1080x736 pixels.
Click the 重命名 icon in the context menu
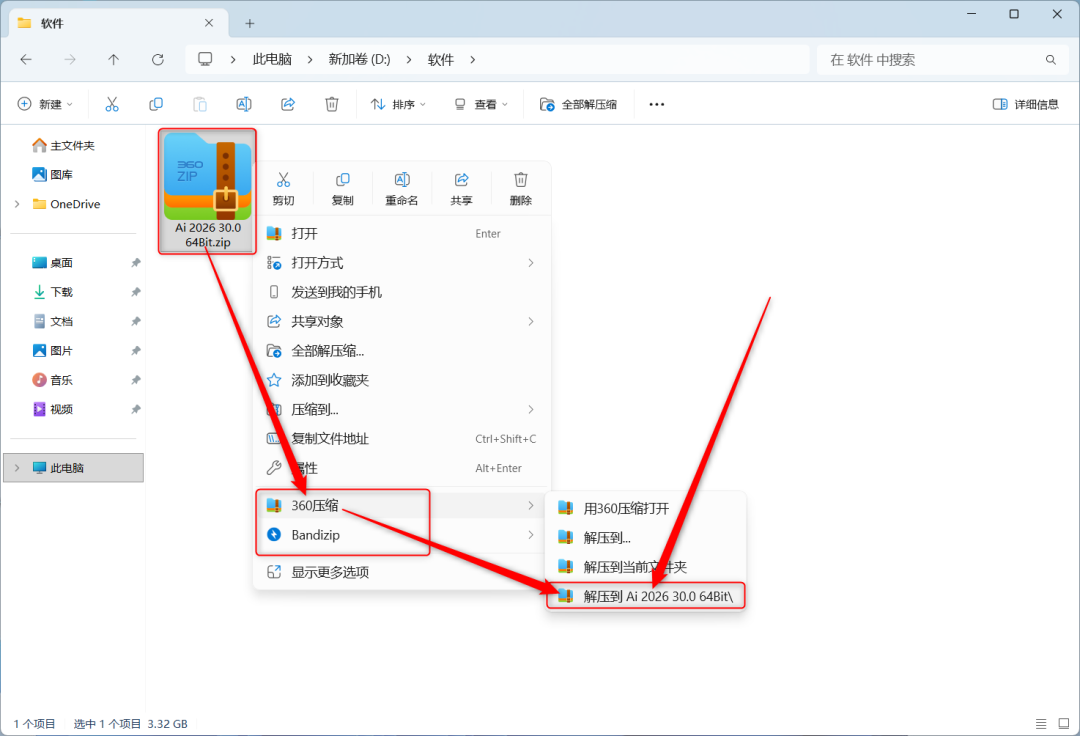pos(402,180)
